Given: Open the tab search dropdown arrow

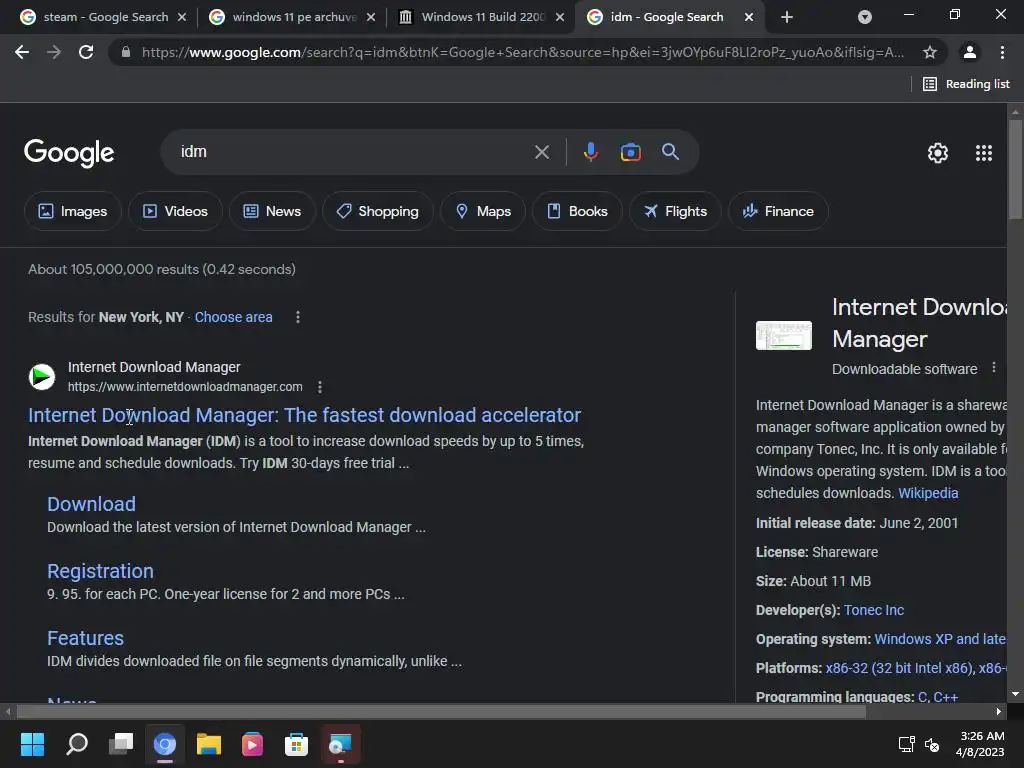Looking at the screenshot, I should (865, 17).
